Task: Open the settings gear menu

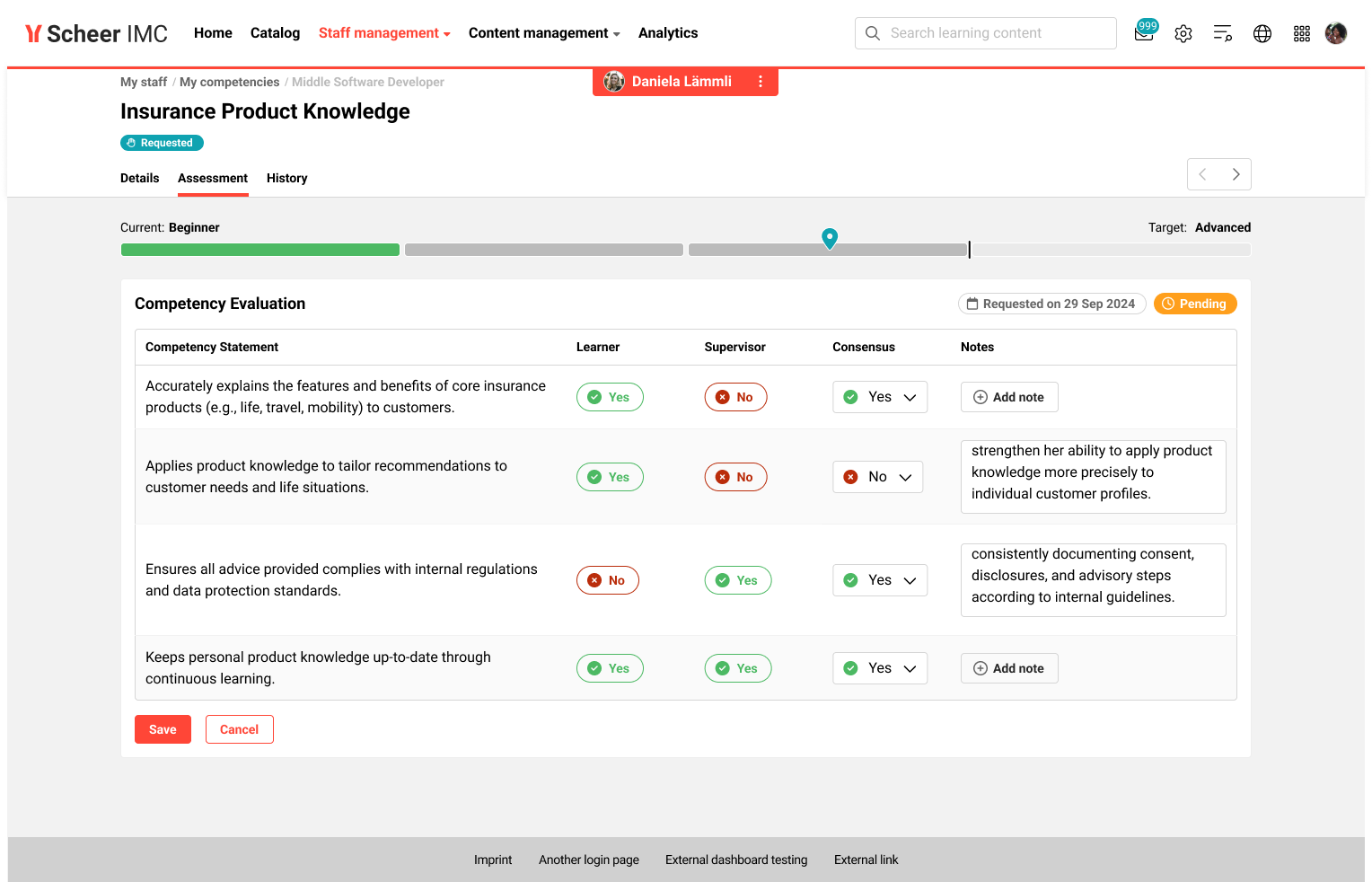Action: (1183, 33)
